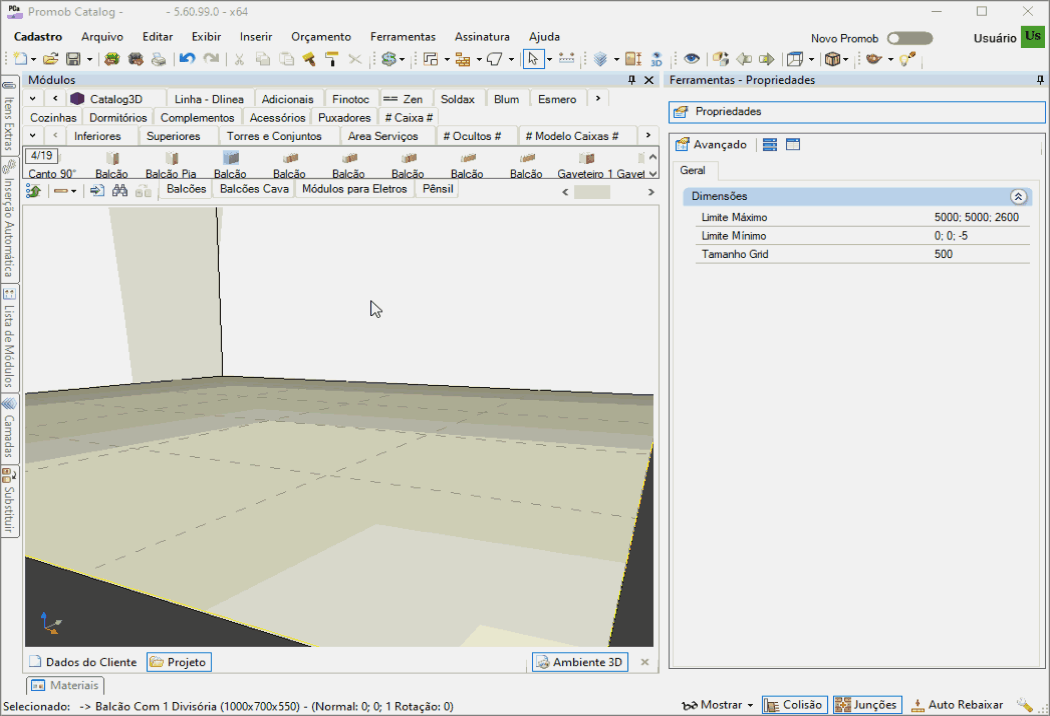
Task: Click the light bulb paint icon
Action: click(x=907, y=59)
